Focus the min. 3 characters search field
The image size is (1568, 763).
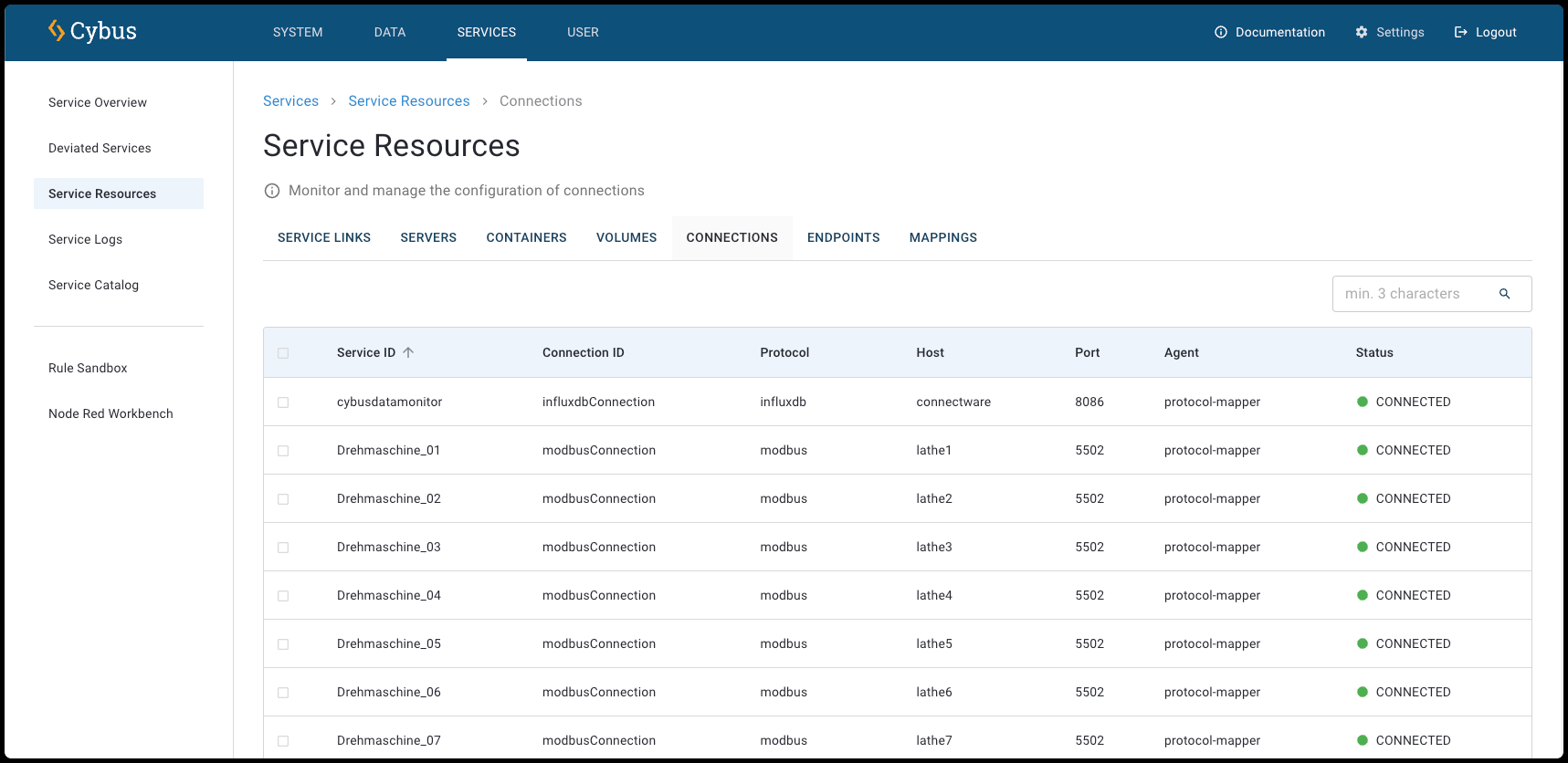pyautogui.click(x=1414, y=294)
